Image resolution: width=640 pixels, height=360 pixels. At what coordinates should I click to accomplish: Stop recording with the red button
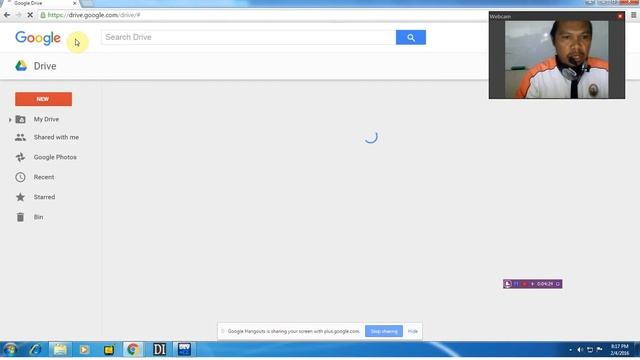point(524,284)
